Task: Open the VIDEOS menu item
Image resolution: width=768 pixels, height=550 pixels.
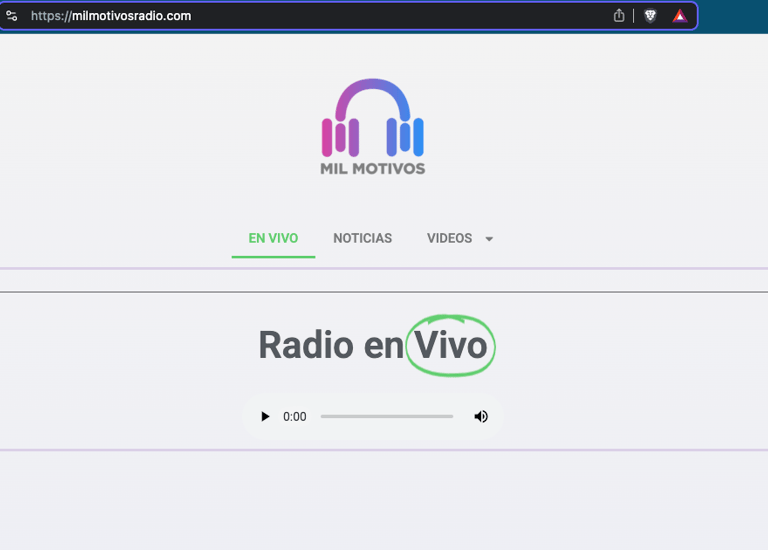Action: tap(449, 239)
